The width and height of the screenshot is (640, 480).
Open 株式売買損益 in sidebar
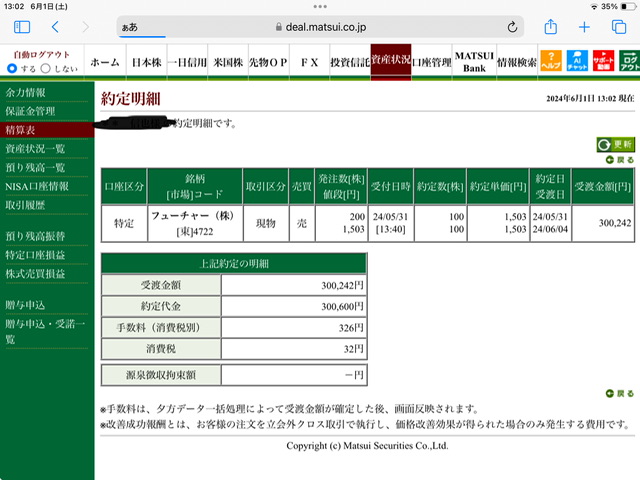(35, 274)
